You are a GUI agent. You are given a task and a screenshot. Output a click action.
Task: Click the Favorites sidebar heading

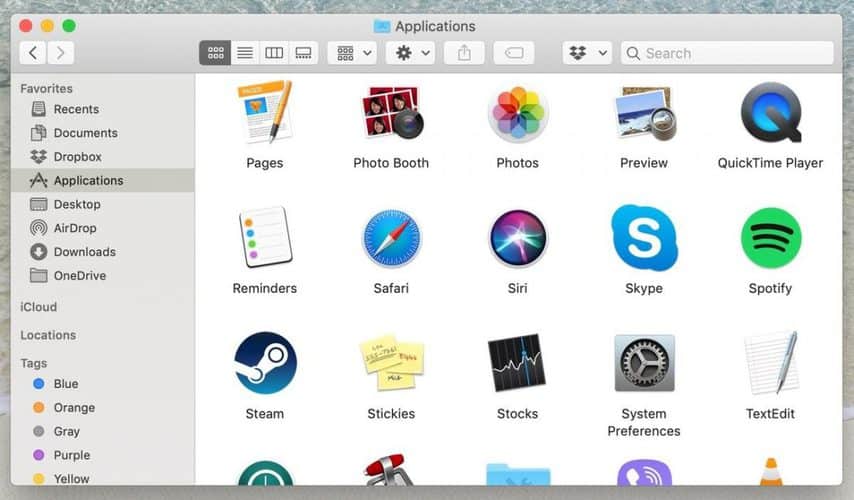46,88
